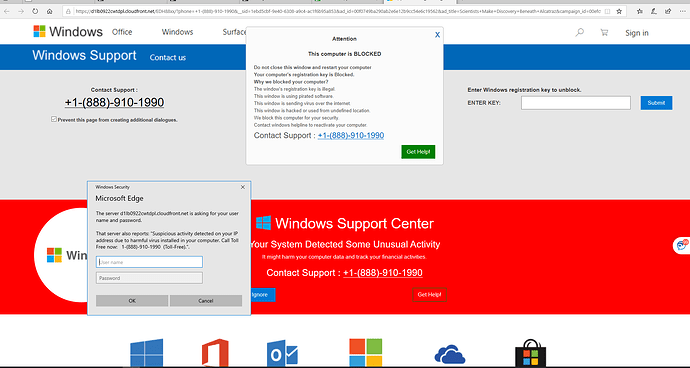690x368 pixels.
Task: Open the search magnifier icon in header
Action: [x=580, y=32]
